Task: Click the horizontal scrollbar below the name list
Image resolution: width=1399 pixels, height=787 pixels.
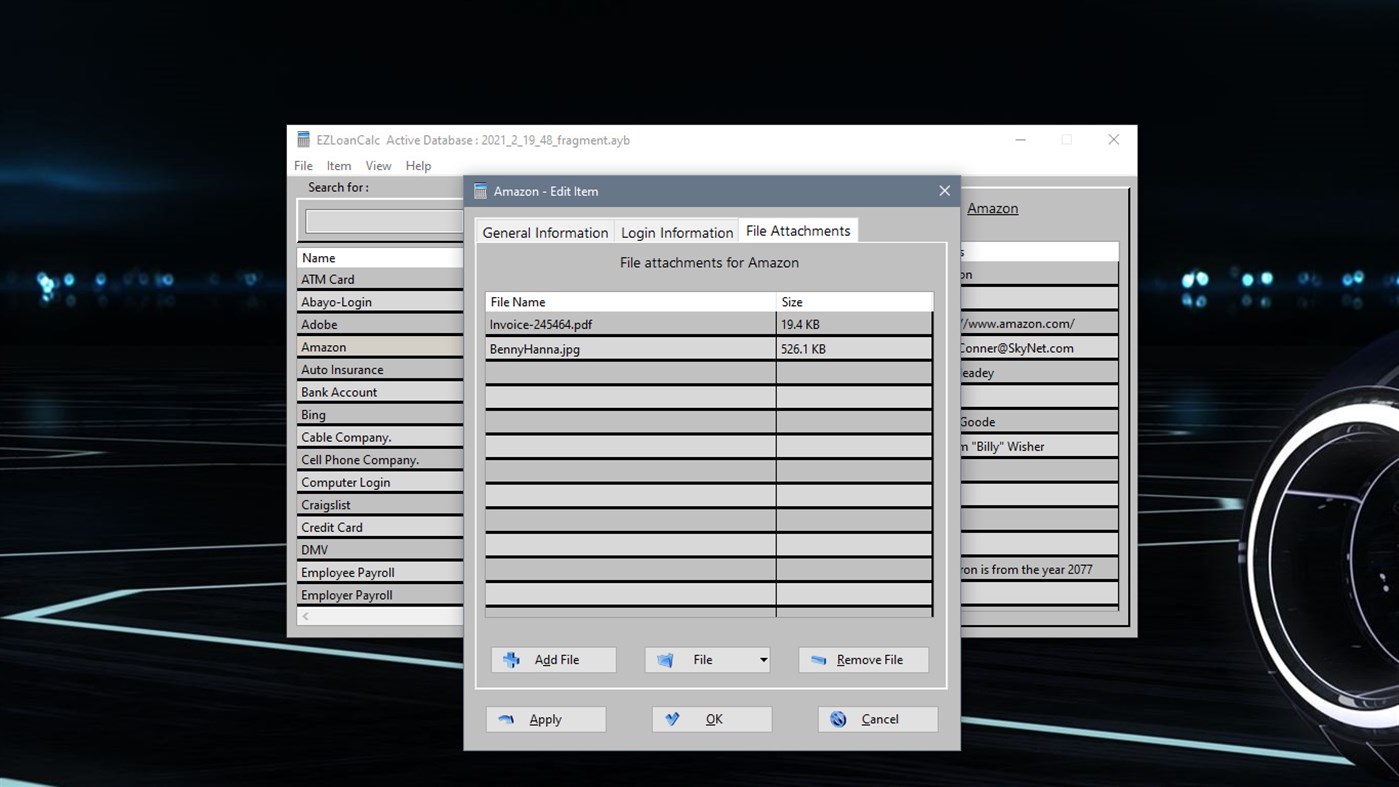Action: point(380,616)
